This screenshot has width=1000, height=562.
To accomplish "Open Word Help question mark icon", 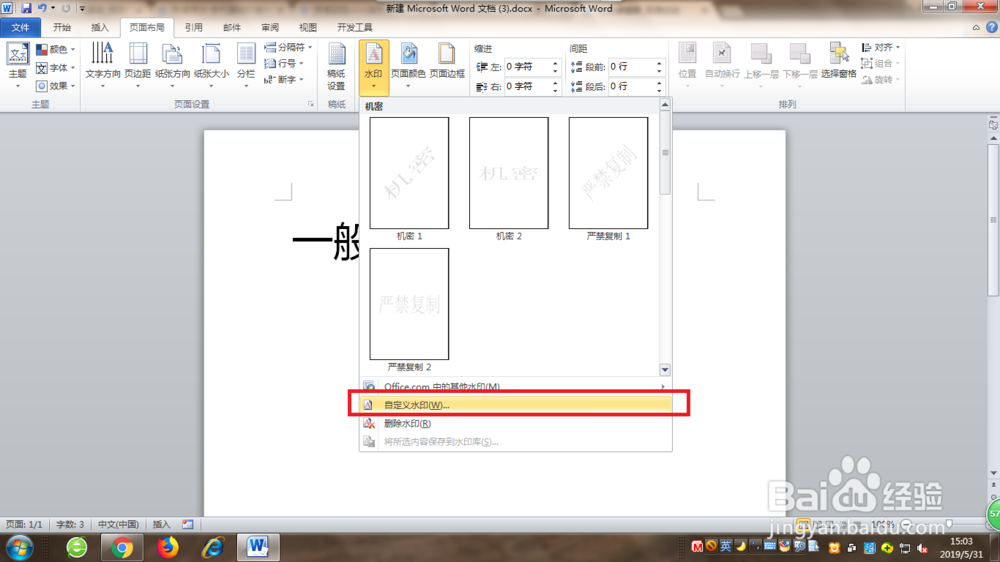I will 992,27.
